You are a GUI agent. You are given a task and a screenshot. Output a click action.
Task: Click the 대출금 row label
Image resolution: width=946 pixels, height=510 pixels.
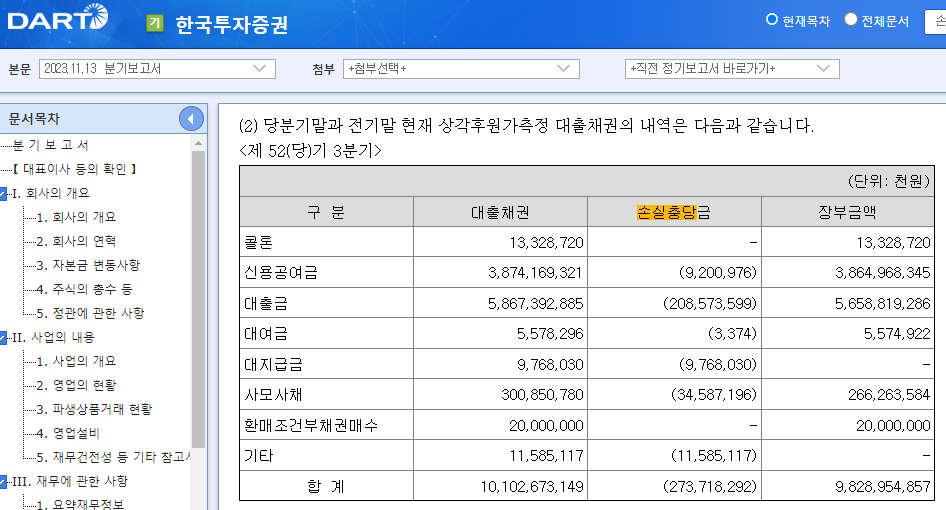coord(266,303)
